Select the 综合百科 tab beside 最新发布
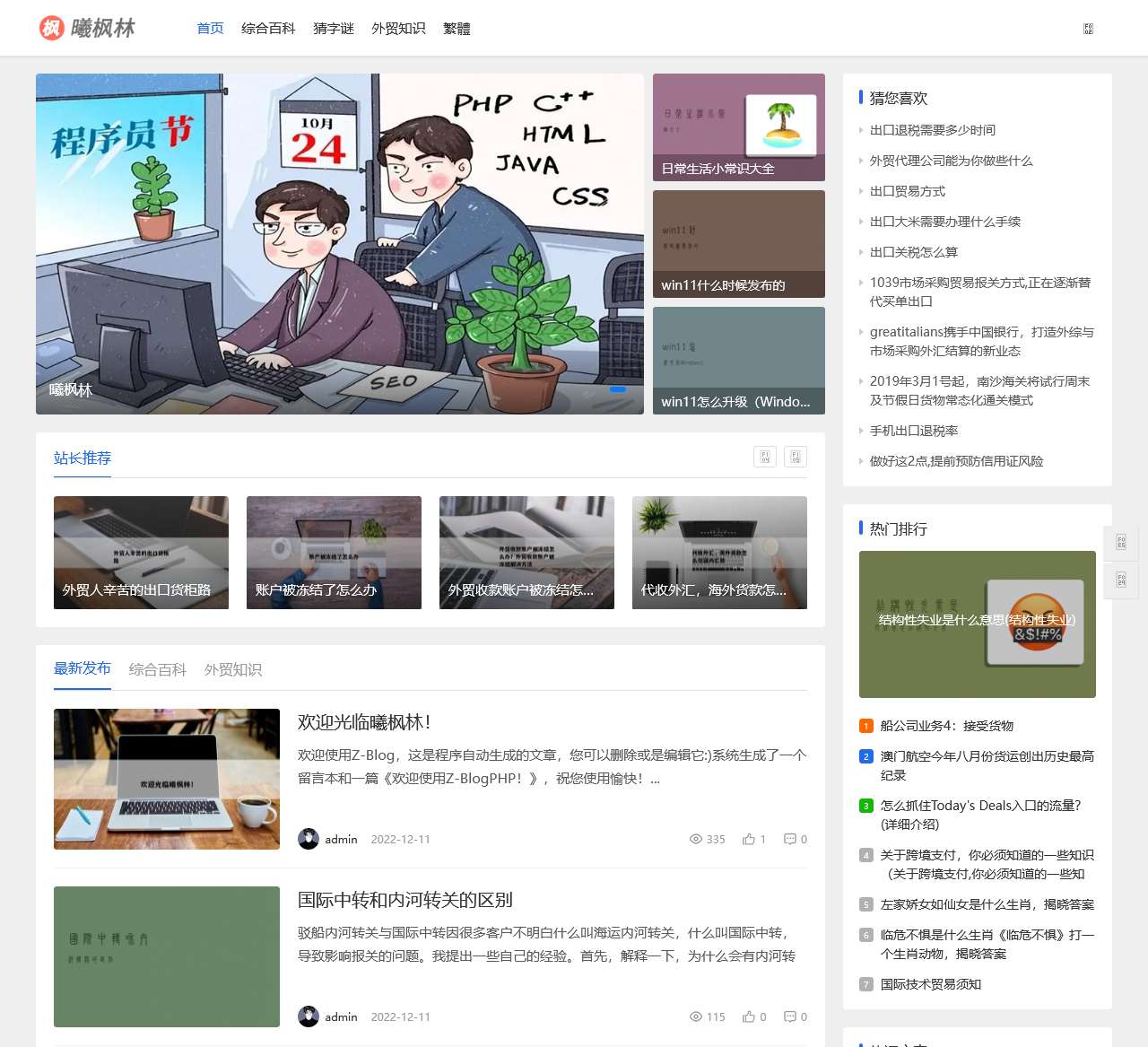1148x1047 pixels. coord(158,669)
